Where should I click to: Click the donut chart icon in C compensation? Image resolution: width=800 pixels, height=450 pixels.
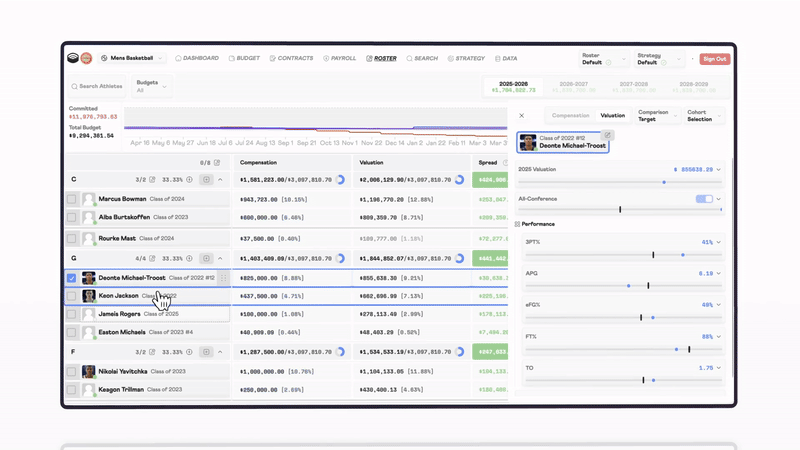pos(340,180)
